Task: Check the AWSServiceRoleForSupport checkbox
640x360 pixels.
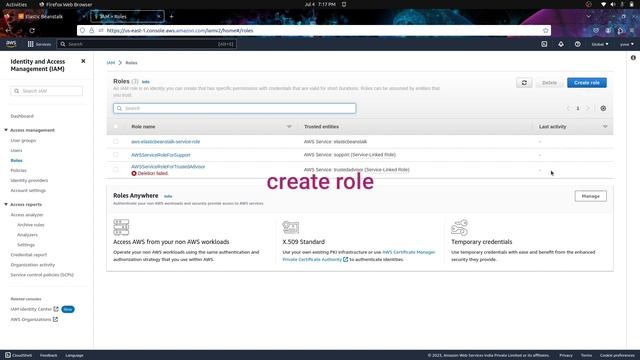Action: (x=116, y=155)
